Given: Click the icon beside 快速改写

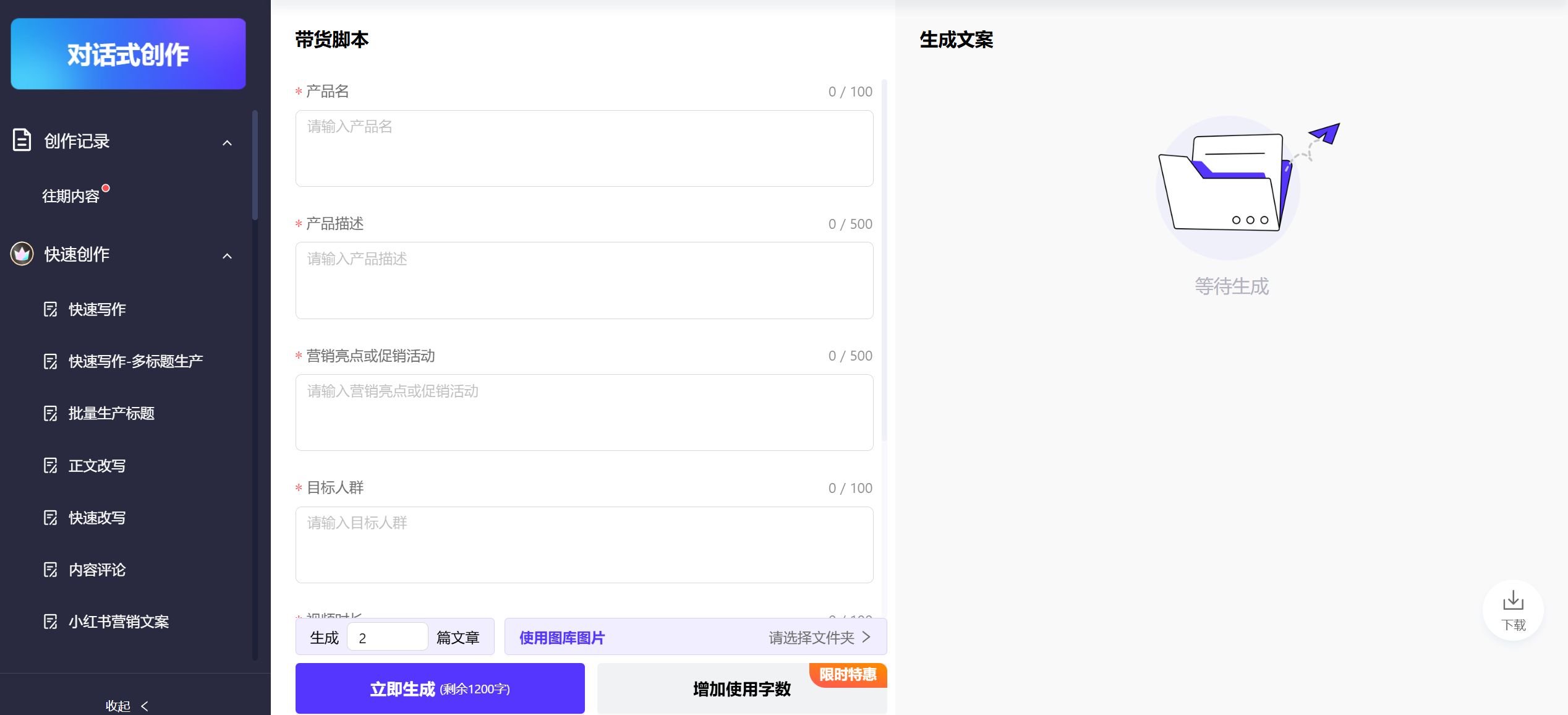Looking at the screenshot, I should coord(51,517).
